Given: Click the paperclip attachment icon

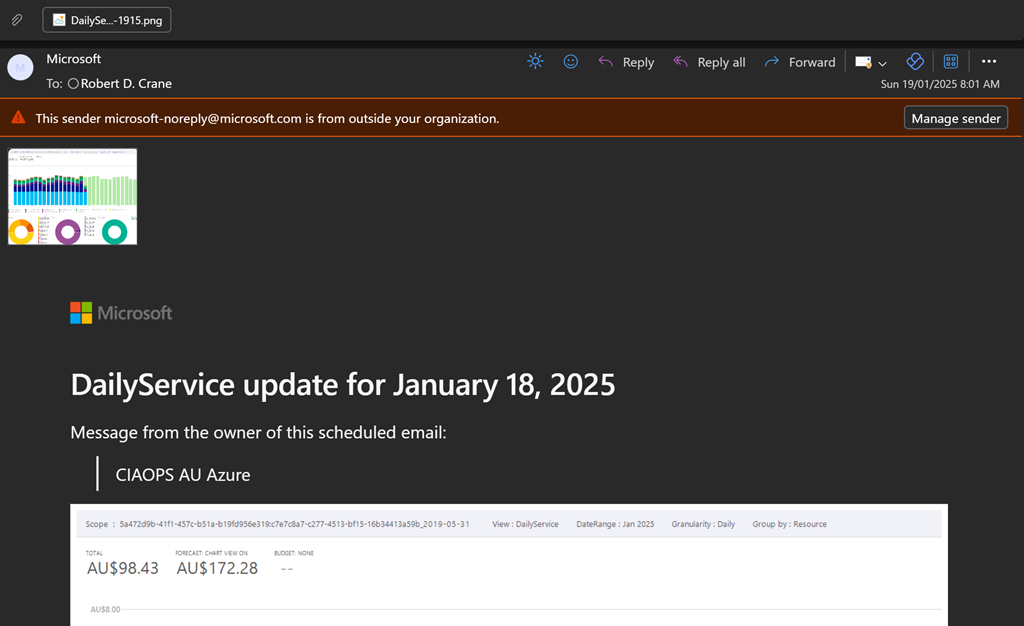Looking at the screenshot, I should [x=17, y=20].
